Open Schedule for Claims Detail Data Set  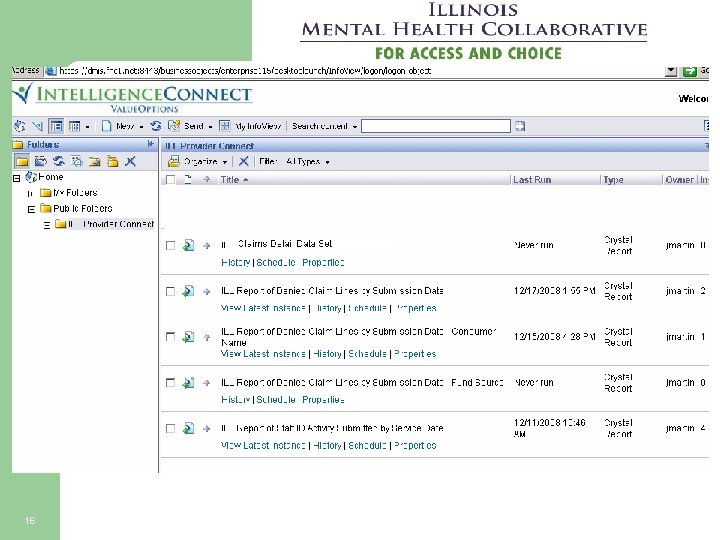(x=276, y=263)
